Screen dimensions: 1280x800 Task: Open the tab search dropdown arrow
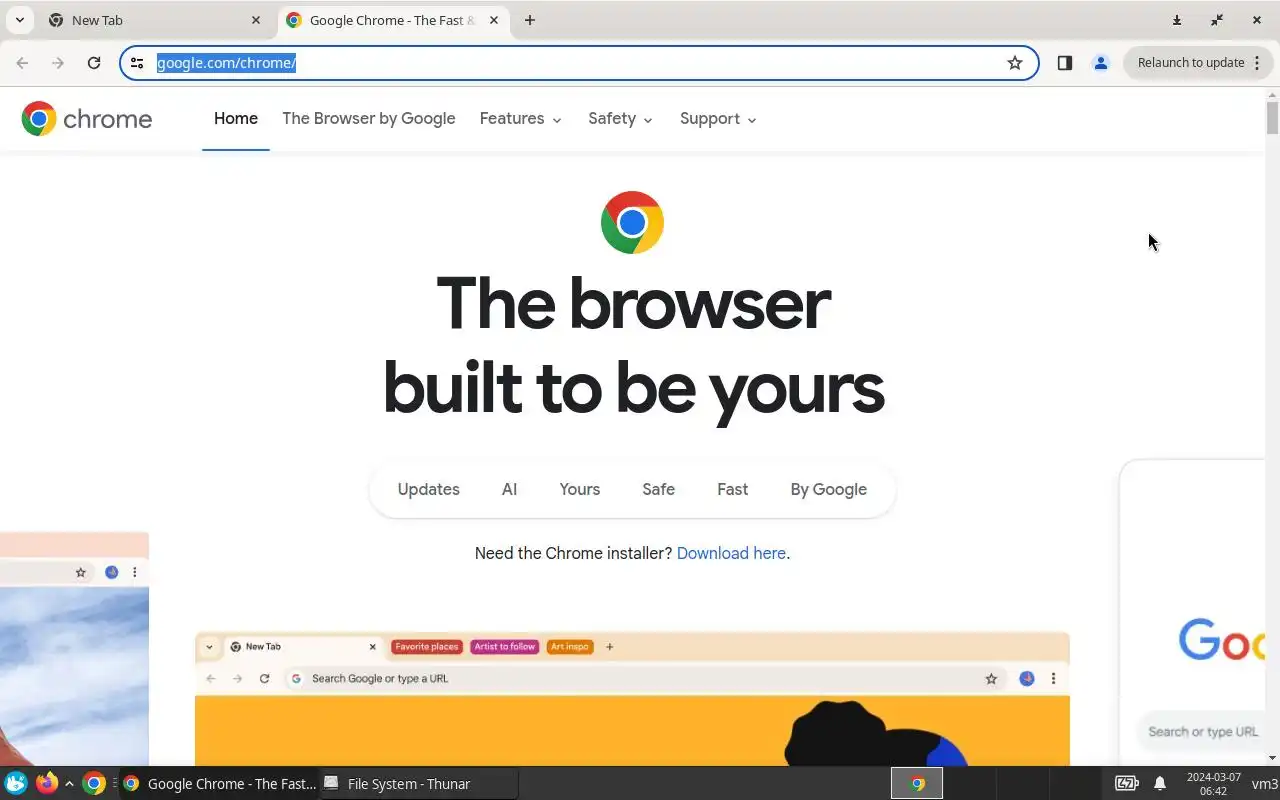click(x=19, y=20)
